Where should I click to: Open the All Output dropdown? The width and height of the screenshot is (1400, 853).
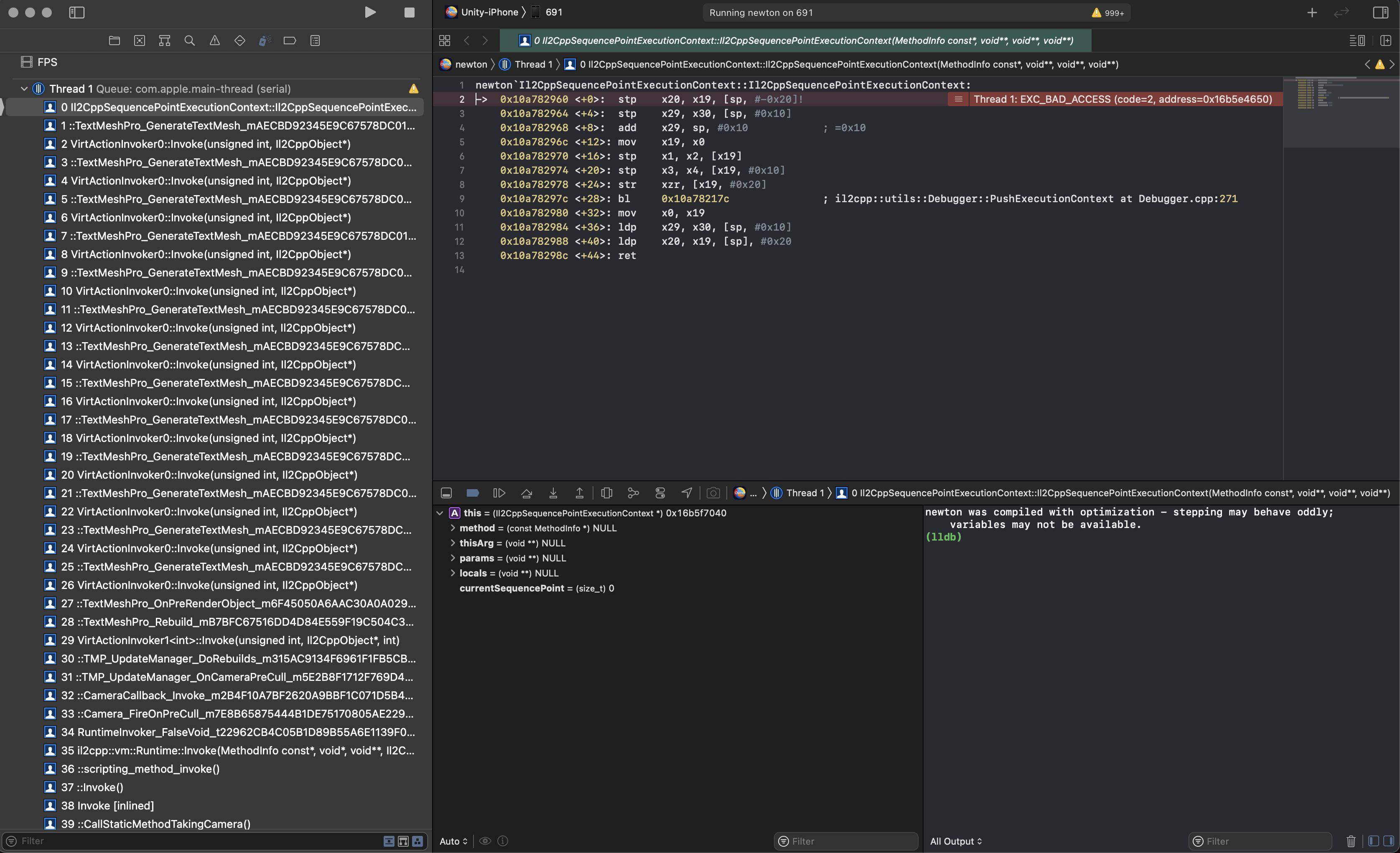956,841
